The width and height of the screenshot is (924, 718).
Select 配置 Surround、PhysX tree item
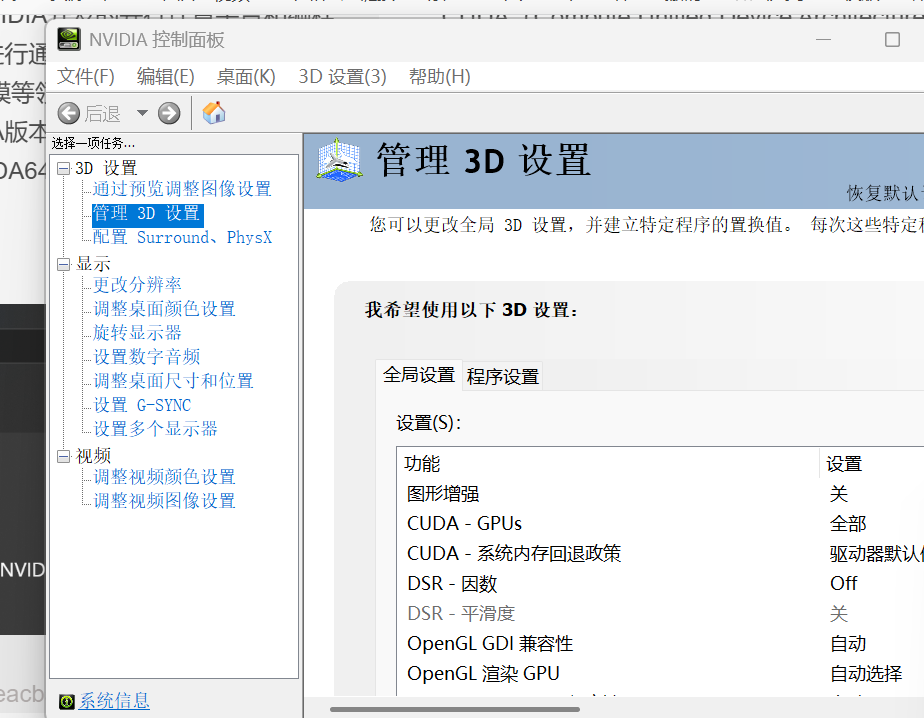click(182, 238)
